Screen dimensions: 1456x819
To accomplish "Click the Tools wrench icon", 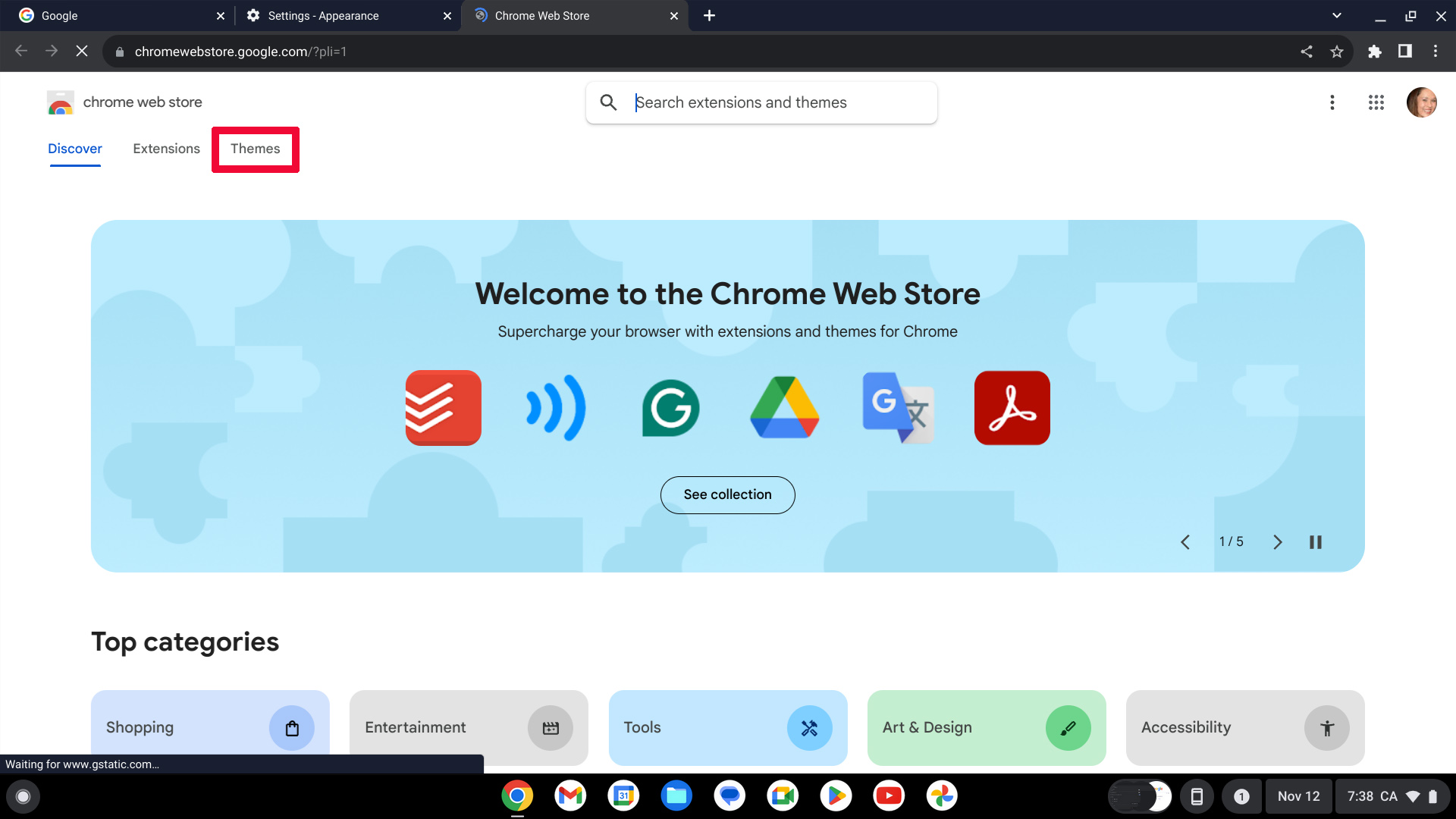I will (x=809, y=728).
